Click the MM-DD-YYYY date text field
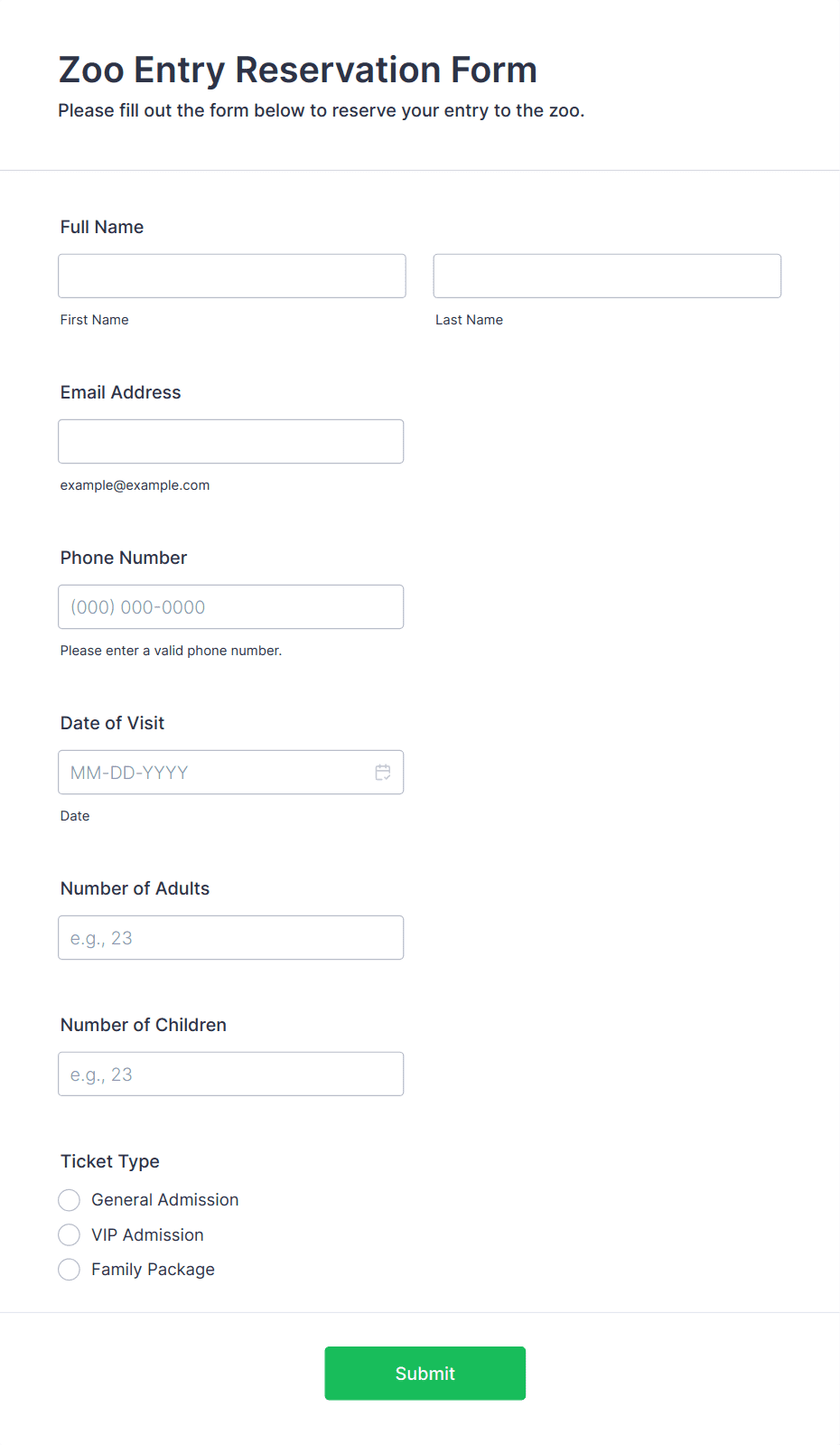 [217, 773]
